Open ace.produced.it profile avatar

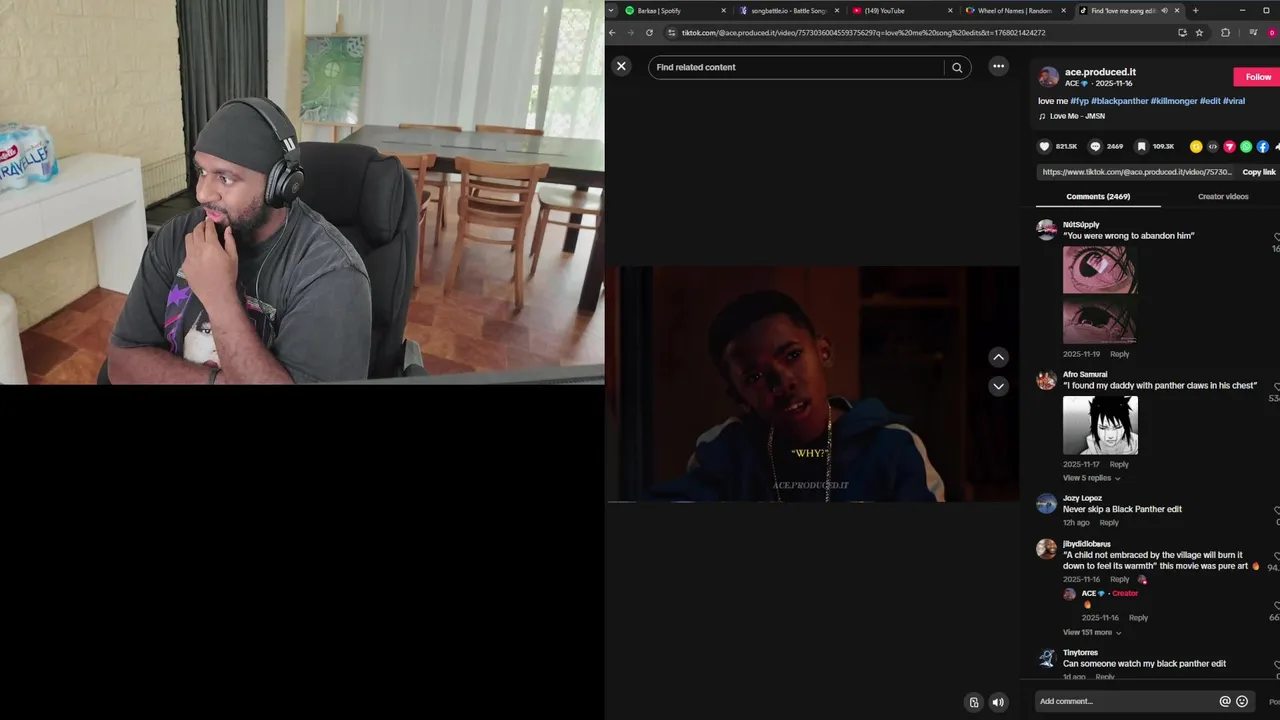click(x=1048, y=77)
